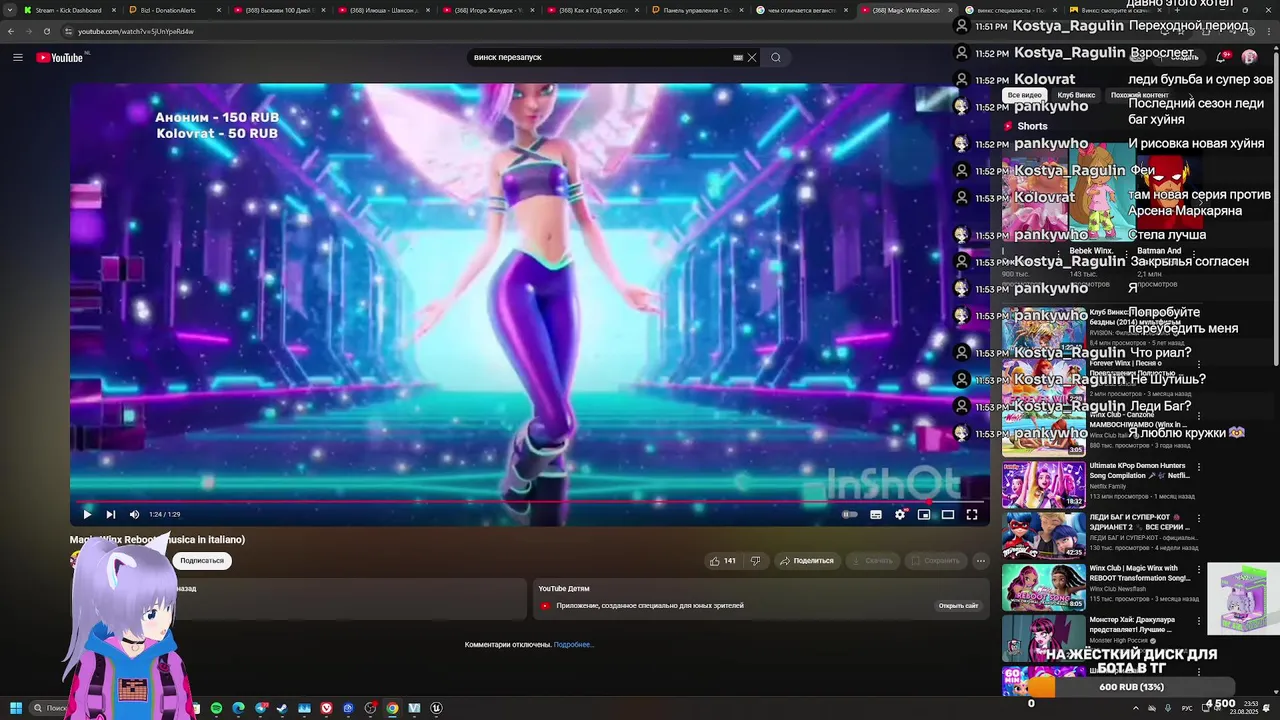This screenshot has width=1280, height=720.
Task: Select Клуб Винкс filter chip
Action: (x=1076, y=95)
